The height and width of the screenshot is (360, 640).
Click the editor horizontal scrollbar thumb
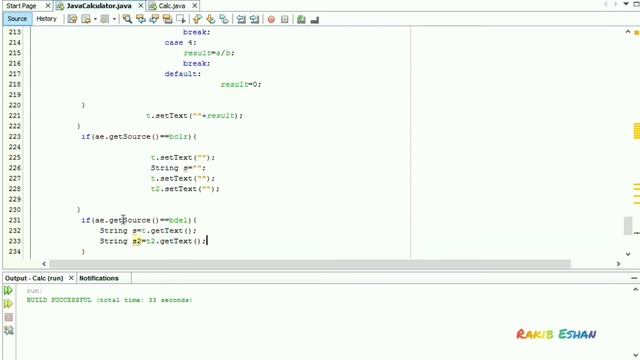coord(310,264)
